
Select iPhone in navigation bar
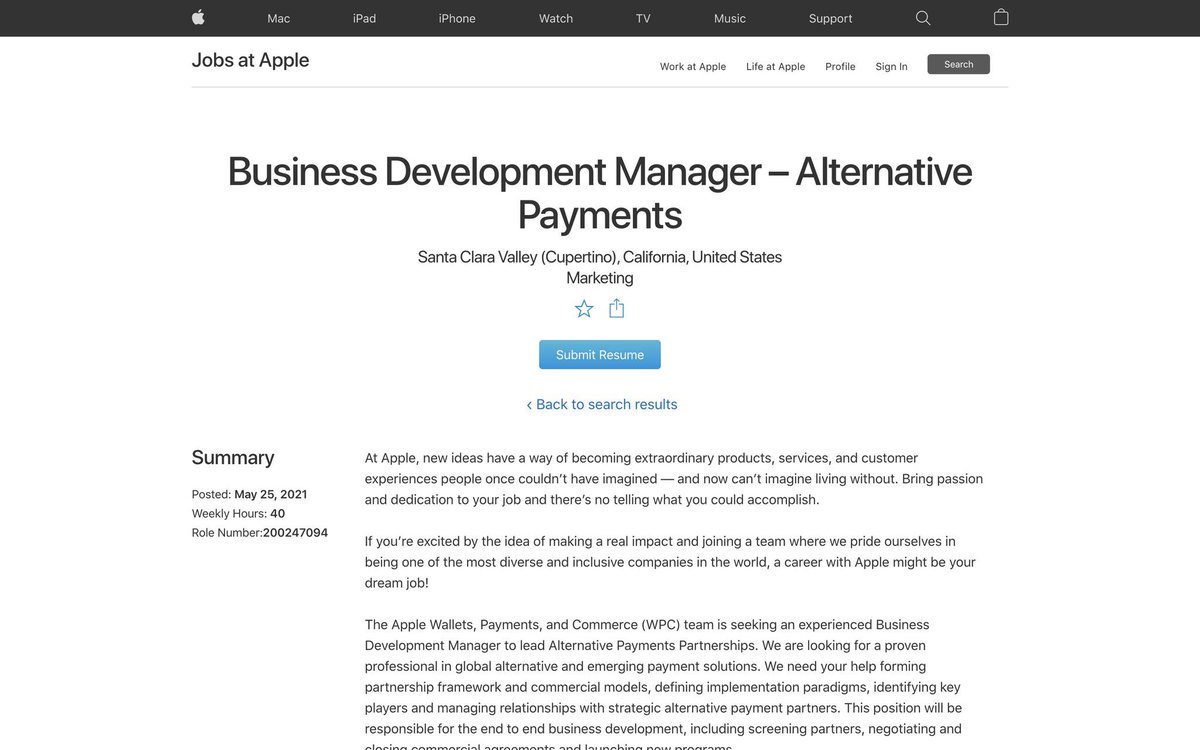pyautogui.click(x=457, y=18)
